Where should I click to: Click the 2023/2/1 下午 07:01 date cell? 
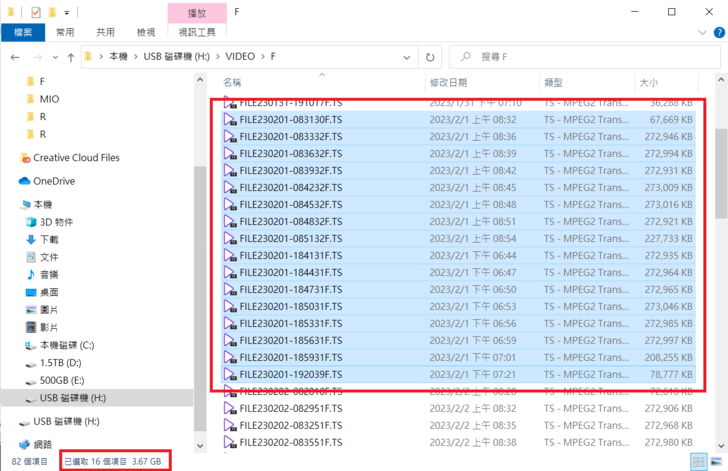click(473, 358)
